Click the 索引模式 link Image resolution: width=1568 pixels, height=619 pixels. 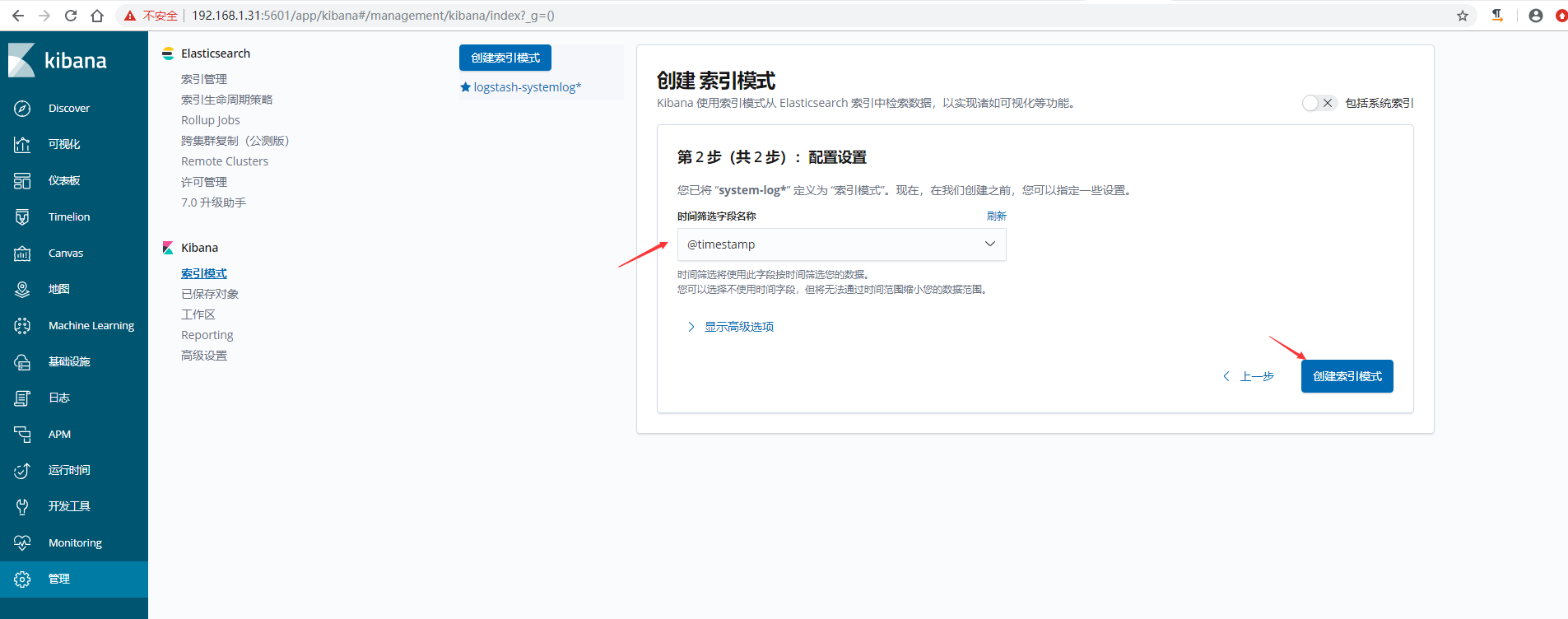(204, 273)
